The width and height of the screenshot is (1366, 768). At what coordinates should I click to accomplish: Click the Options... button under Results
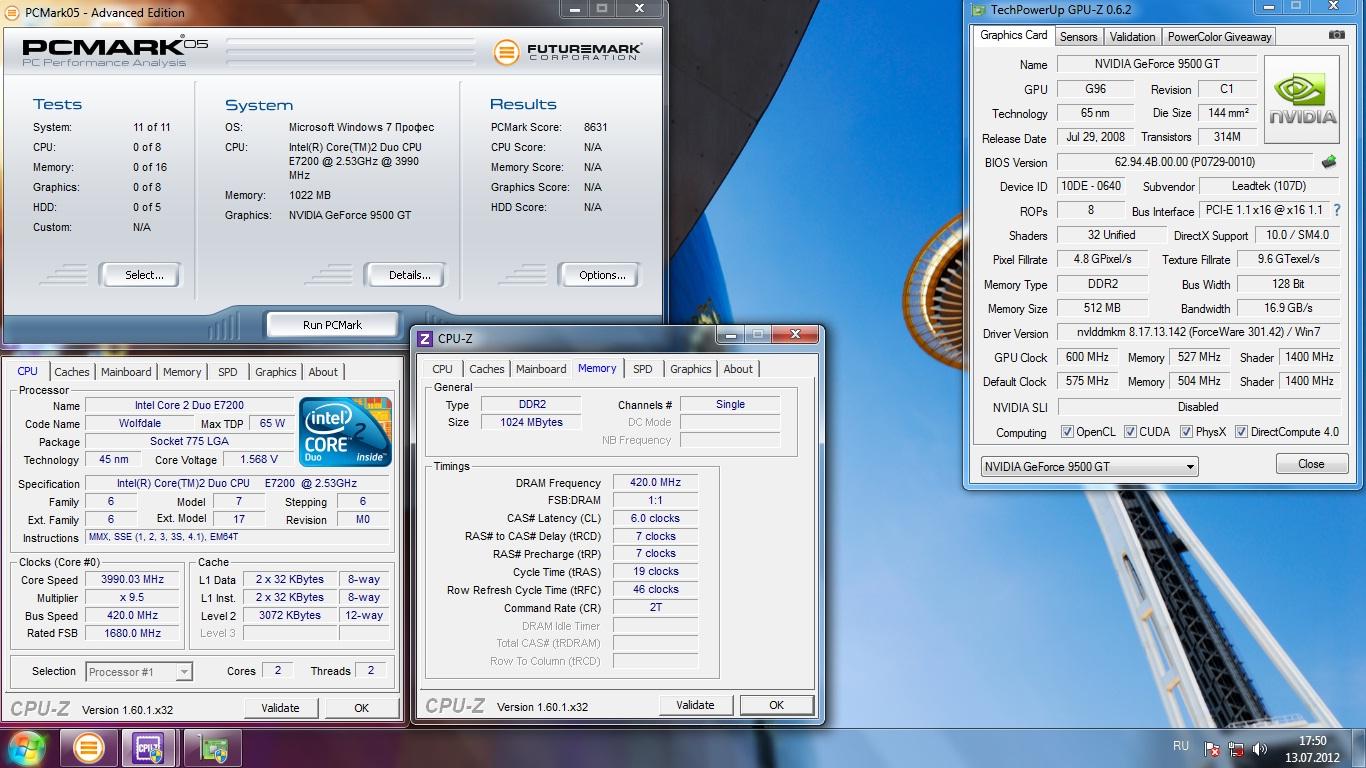click(602, 275)
